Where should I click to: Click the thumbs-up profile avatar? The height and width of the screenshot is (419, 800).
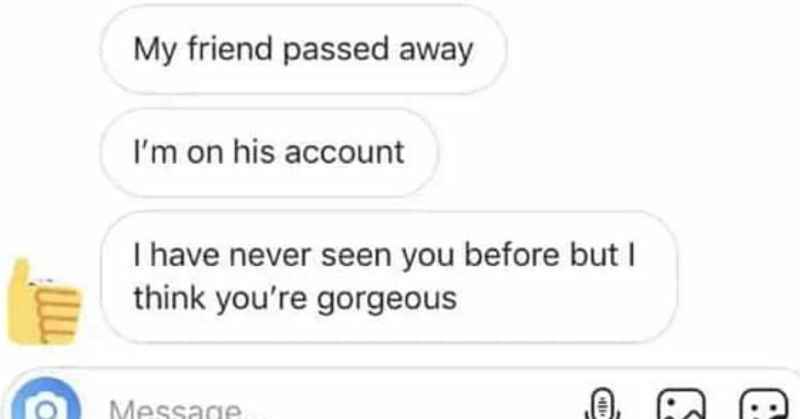click(x=44, y=302)
